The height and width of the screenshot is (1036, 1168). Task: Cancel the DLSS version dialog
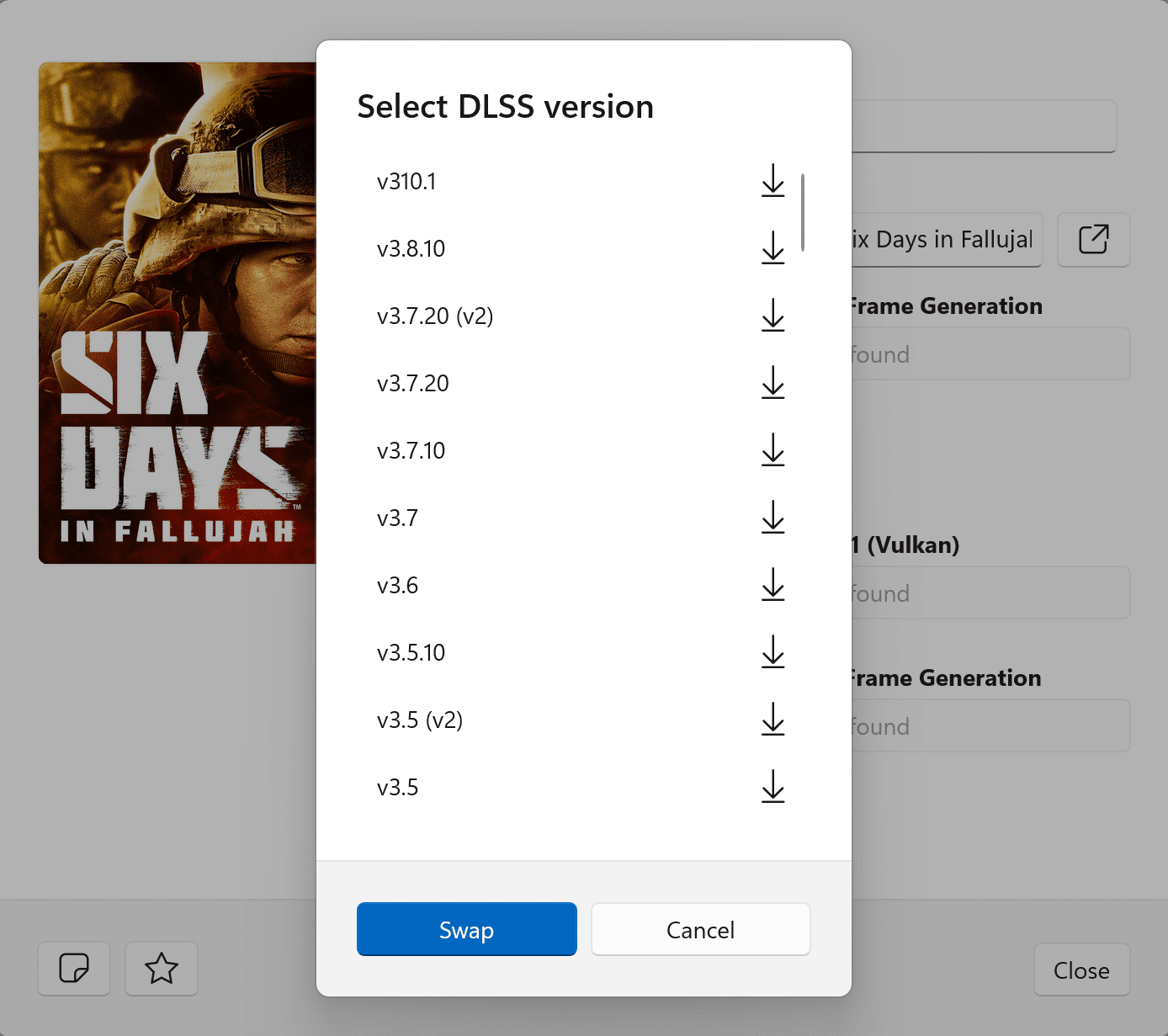[x=700, y=929]
